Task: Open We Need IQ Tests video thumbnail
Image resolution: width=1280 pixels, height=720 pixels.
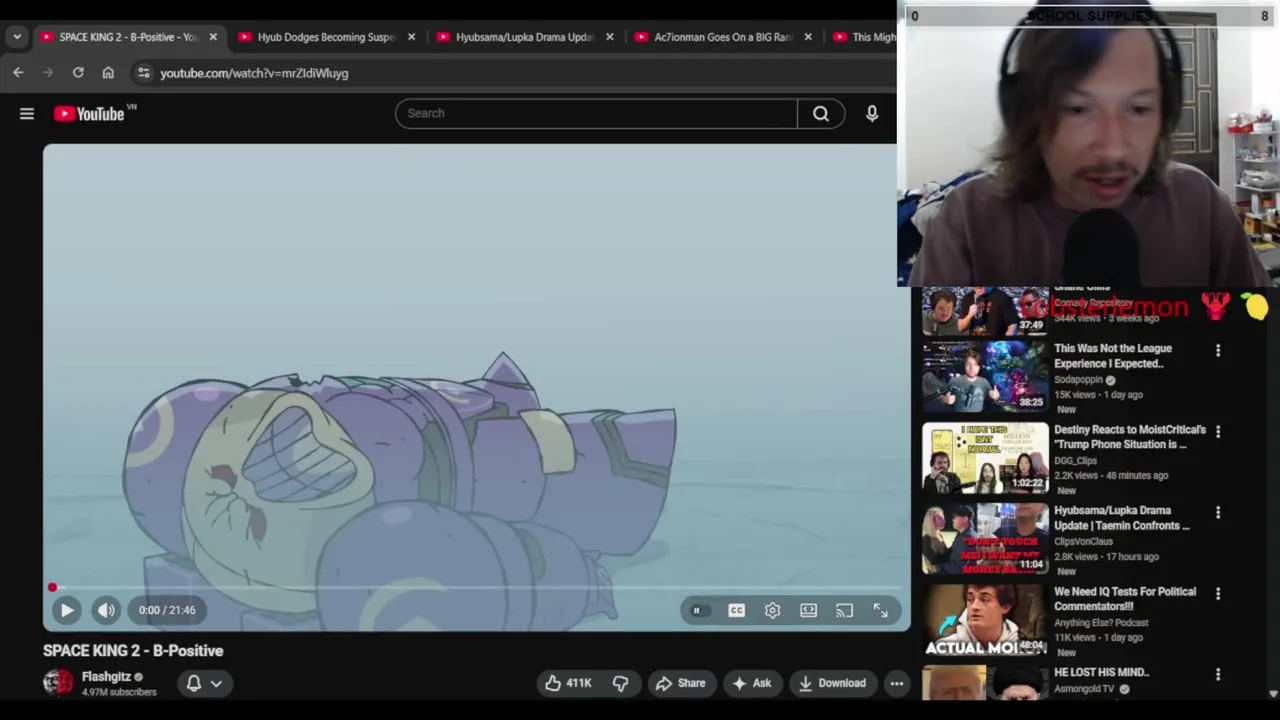Action: tap(985, 620)
